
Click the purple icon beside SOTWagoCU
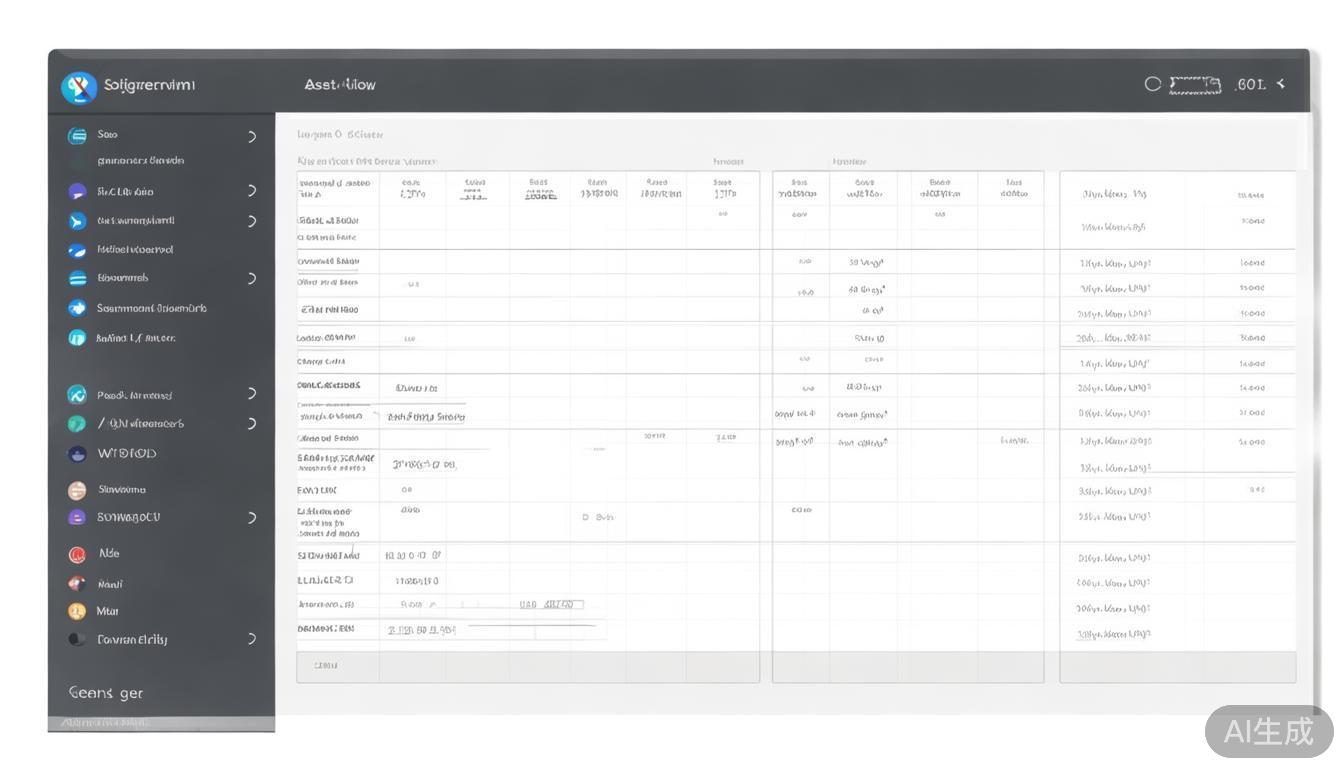coord(77,518)
